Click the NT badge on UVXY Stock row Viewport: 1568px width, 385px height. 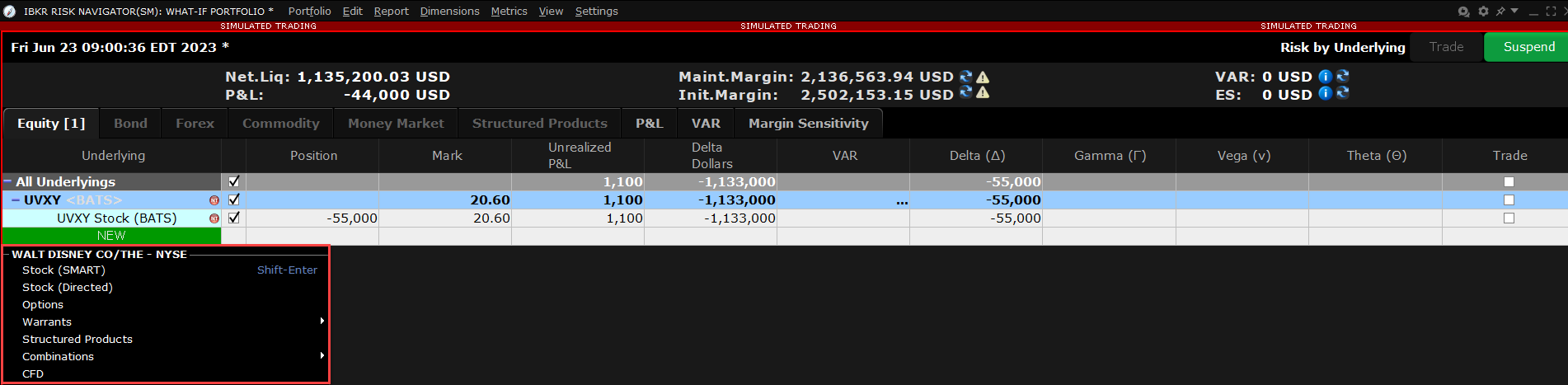214,218
